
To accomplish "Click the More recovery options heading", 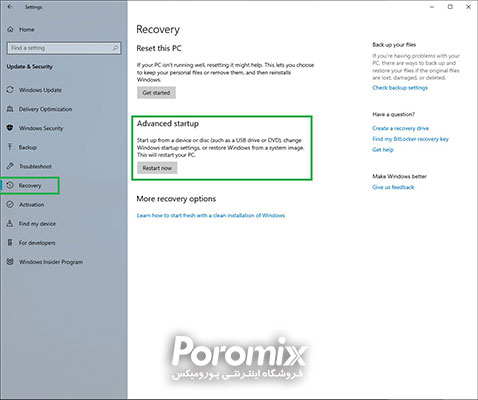I will click(176, 199).
